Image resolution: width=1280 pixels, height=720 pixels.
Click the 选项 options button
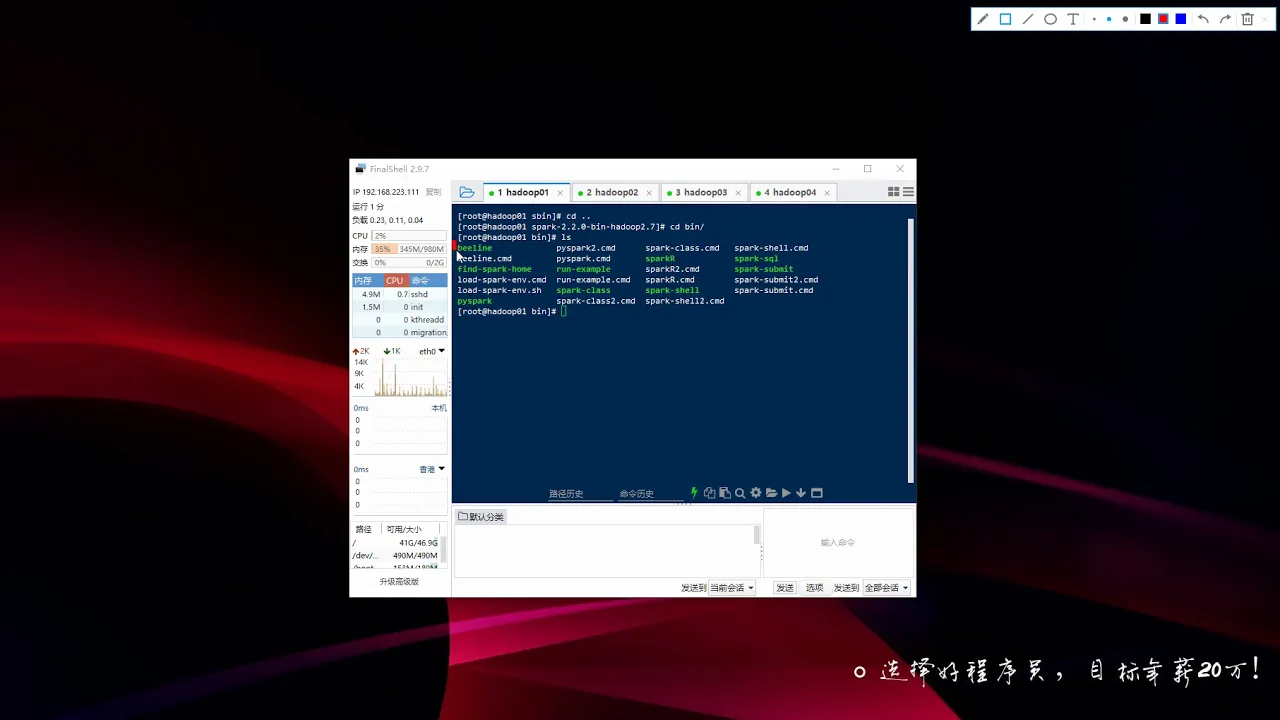point(815,588)
